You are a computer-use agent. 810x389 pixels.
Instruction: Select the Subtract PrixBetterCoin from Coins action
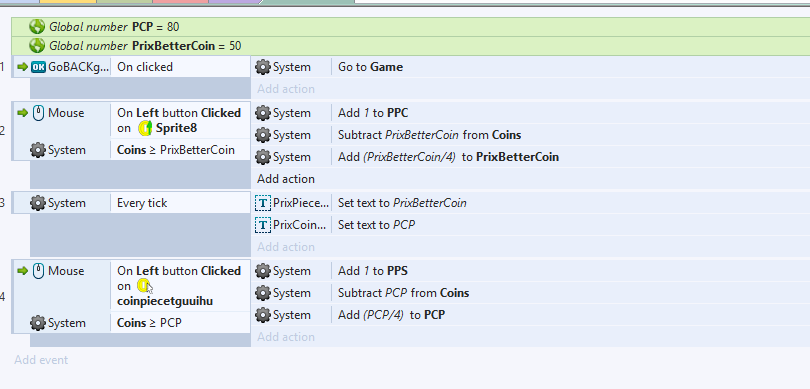tap(571, 135)
